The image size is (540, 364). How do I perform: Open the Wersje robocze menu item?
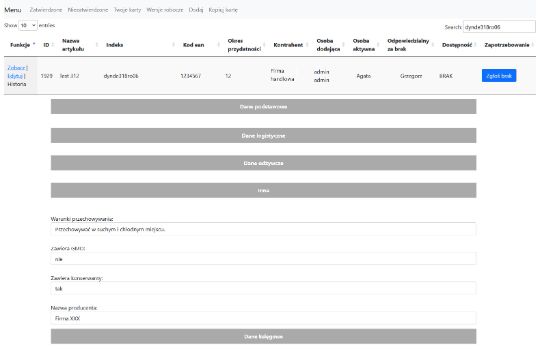pyautogui.click(x=165, y=10)
